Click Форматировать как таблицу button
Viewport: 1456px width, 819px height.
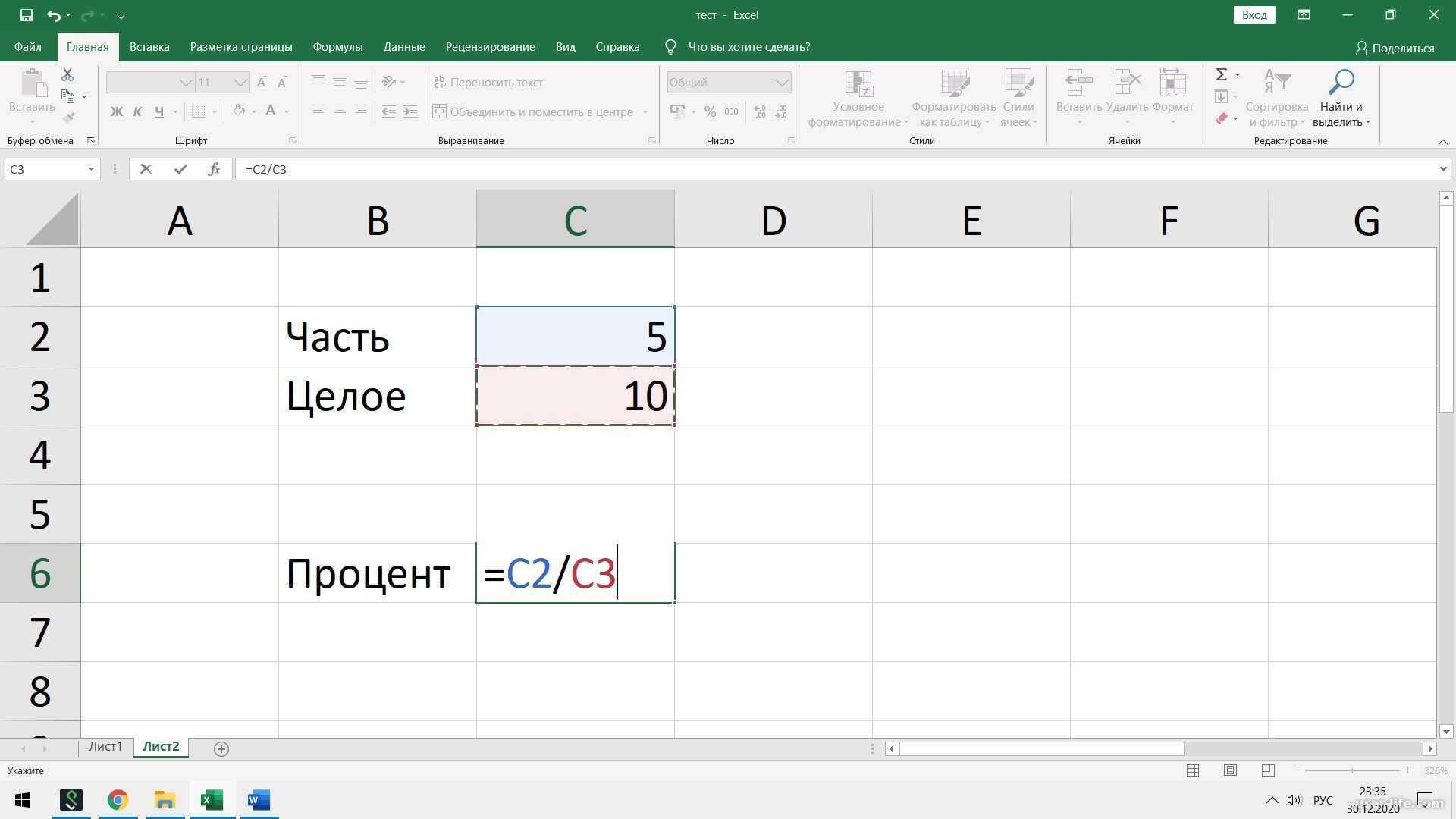(x=954, y=99)
